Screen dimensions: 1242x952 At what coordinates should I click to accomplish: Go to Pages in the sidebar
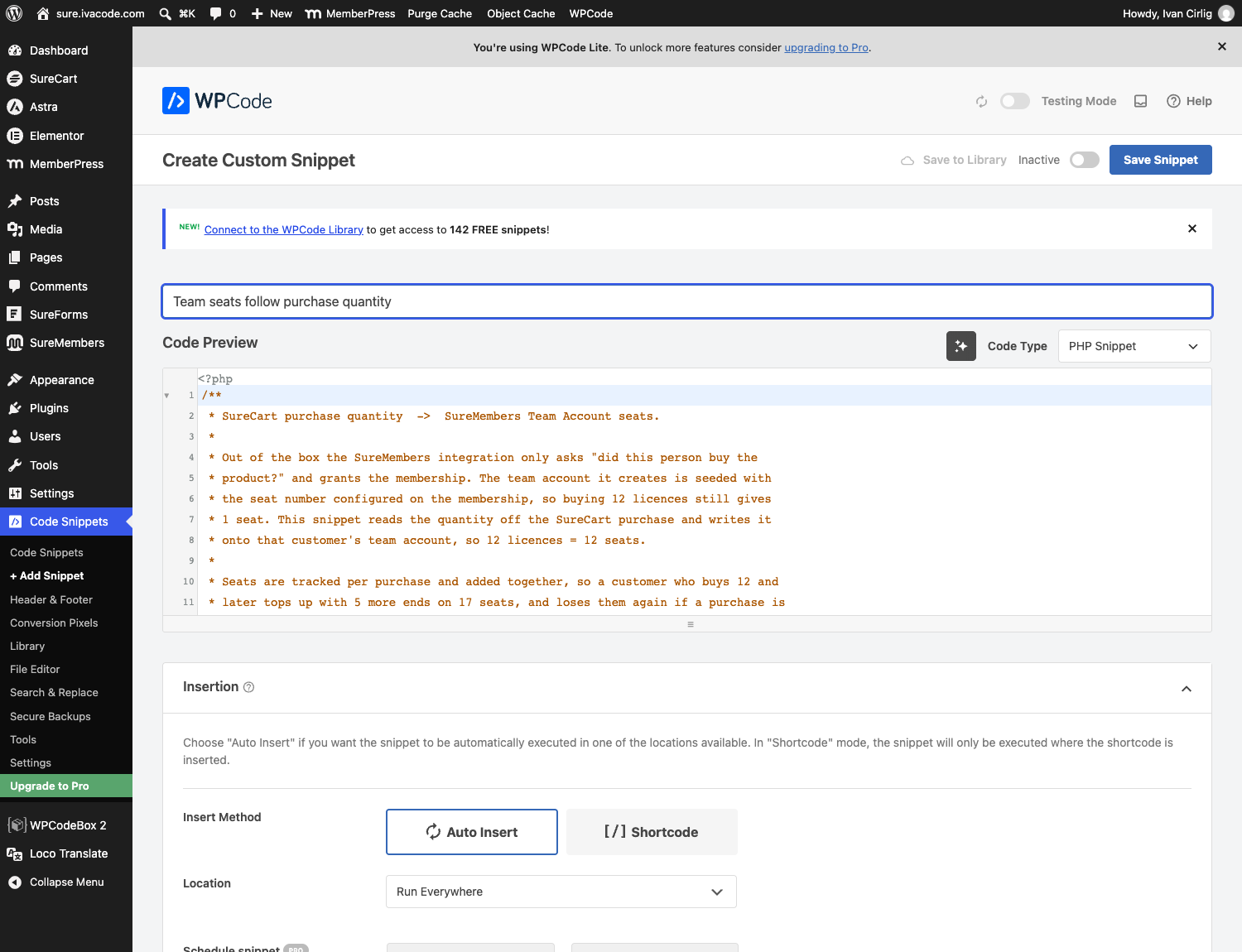tap(66, 257)
